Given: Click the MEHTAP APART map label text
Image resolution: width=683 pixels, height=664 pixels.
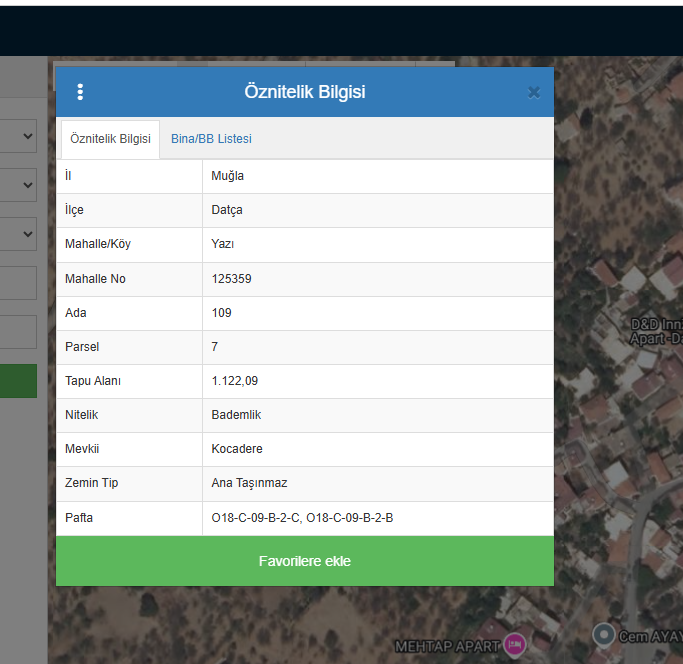Looking at the screenshot, I should tap(447, 646).
